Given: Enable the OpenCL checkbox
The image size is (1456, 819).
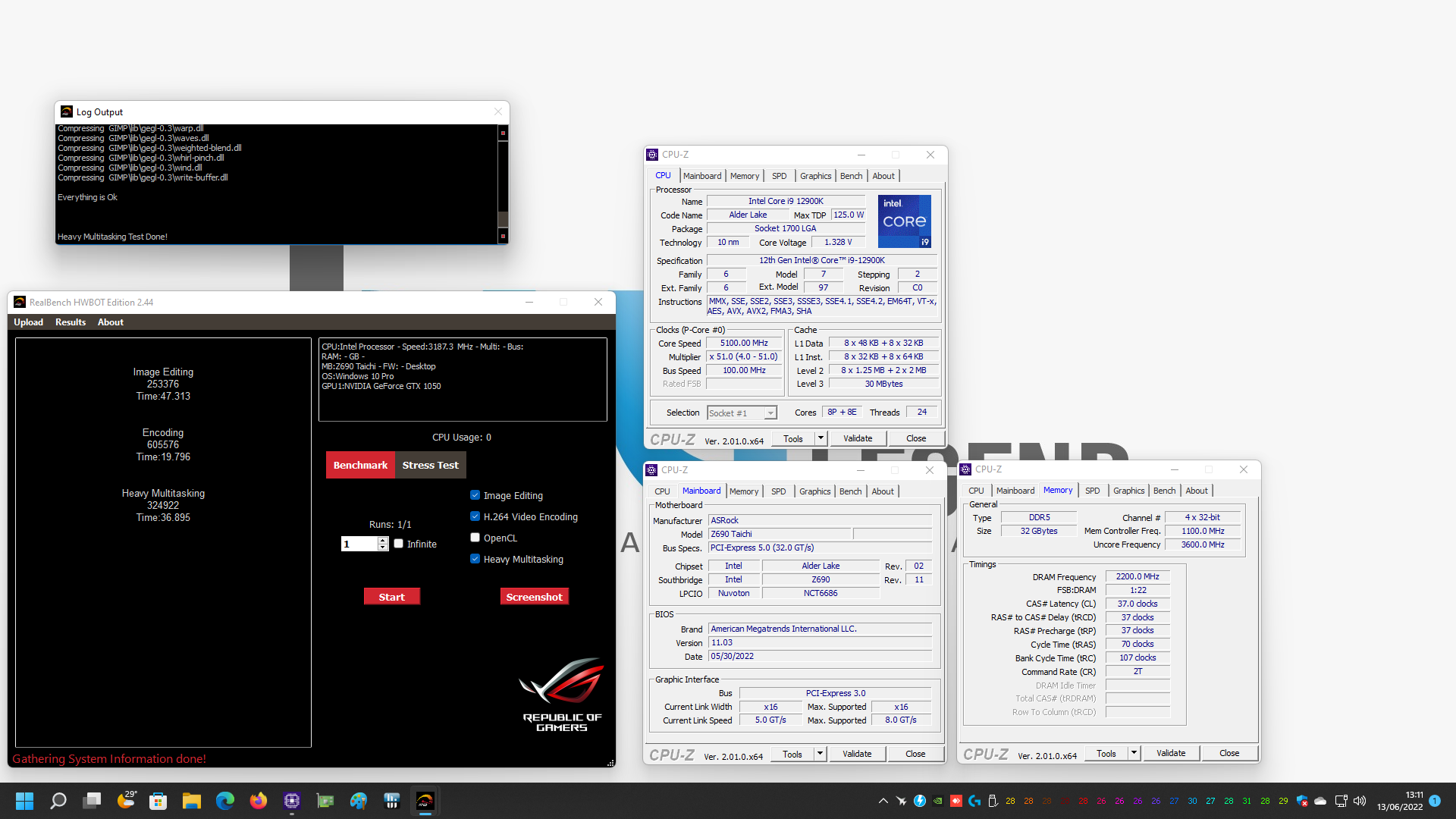Looking at the screenshot, I should pos(475,538).
